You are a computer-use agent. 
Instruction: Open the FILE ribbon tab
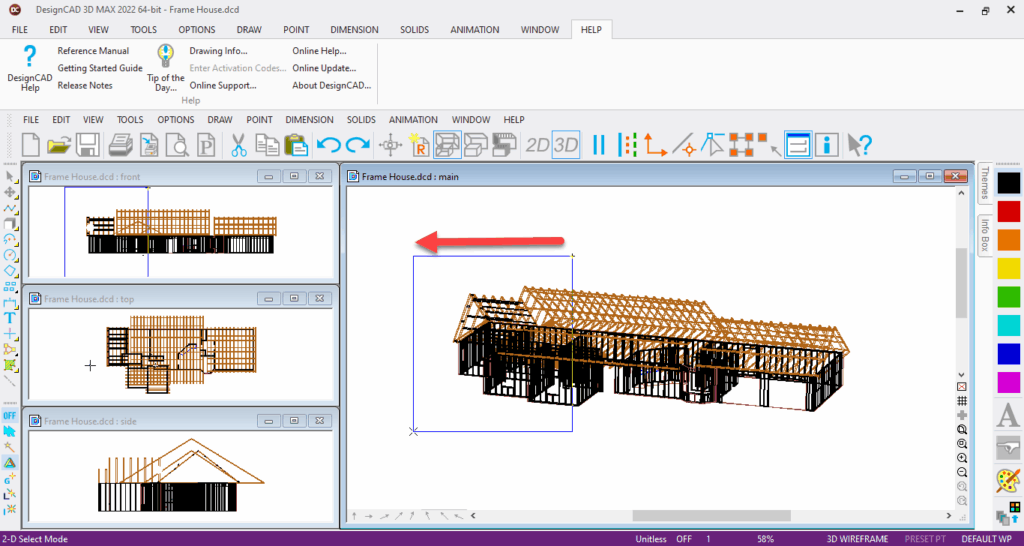click(x=20, y=29)
